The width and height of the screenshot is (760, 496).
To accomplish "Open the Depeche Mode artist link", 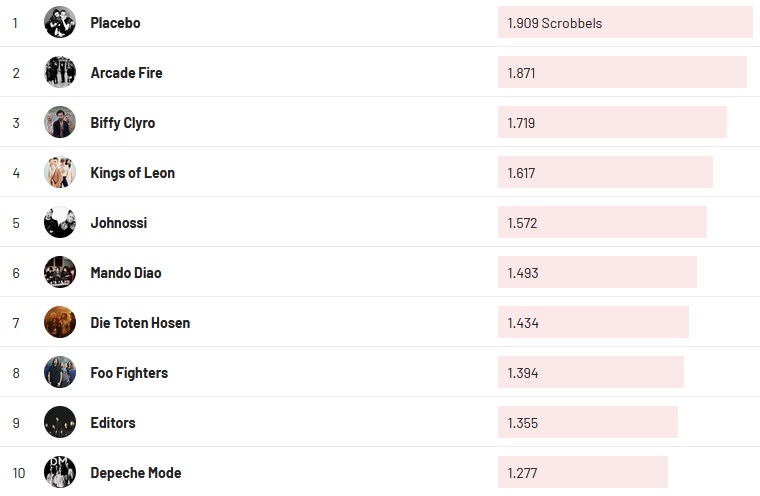I will (x=135, y=473).
